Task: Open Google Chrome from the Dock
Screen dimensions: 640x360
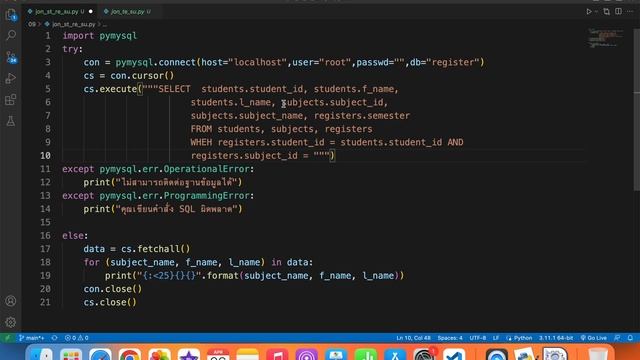Action: [x=130, y=354]
